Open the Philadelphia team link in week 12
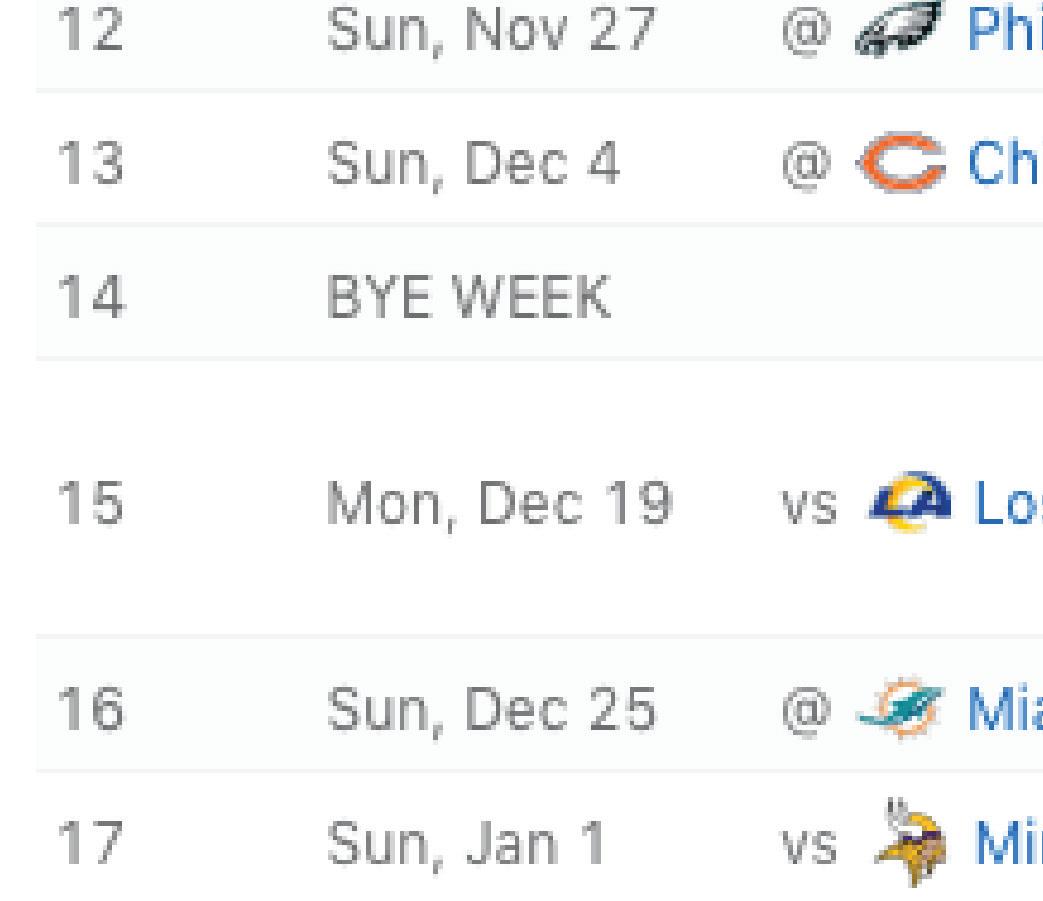 pos(1005,29)
